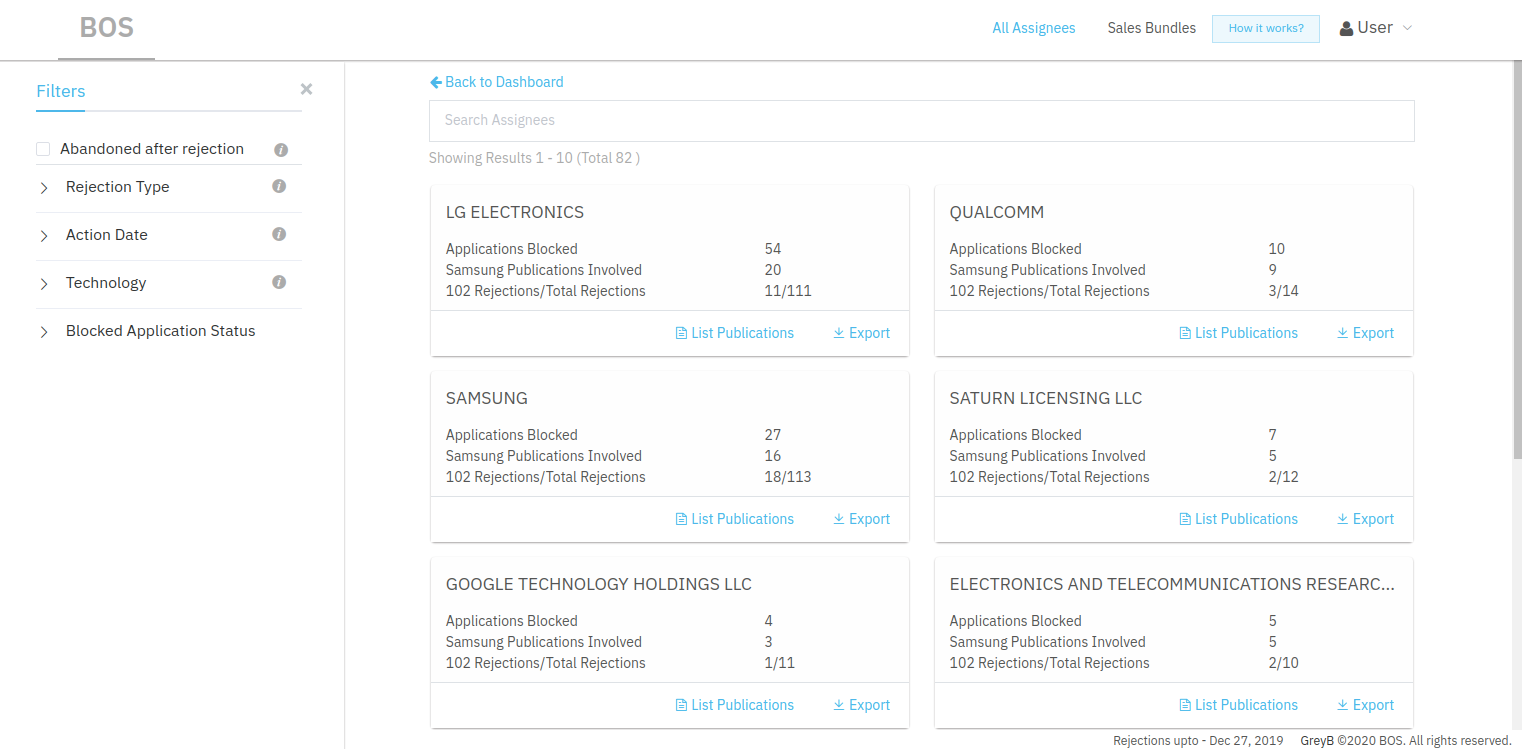Viewport: 1522px width, 749px height.
Task: Click value 18/113 in Samsung card
Action: point(788,477)
